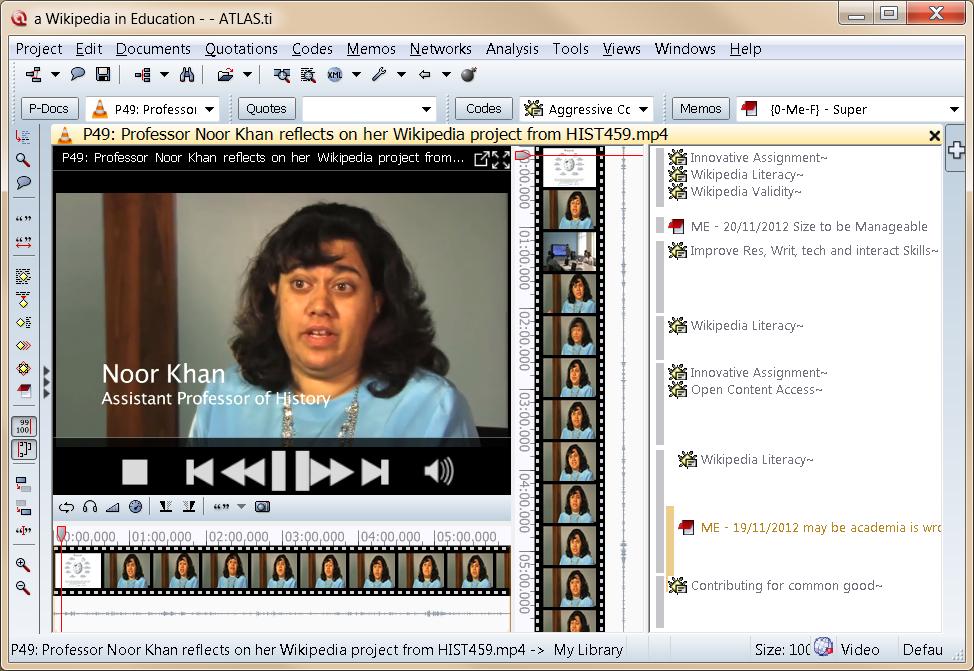Open the binoculars search tool
This screenshot has width=974, height=671.
186,75
